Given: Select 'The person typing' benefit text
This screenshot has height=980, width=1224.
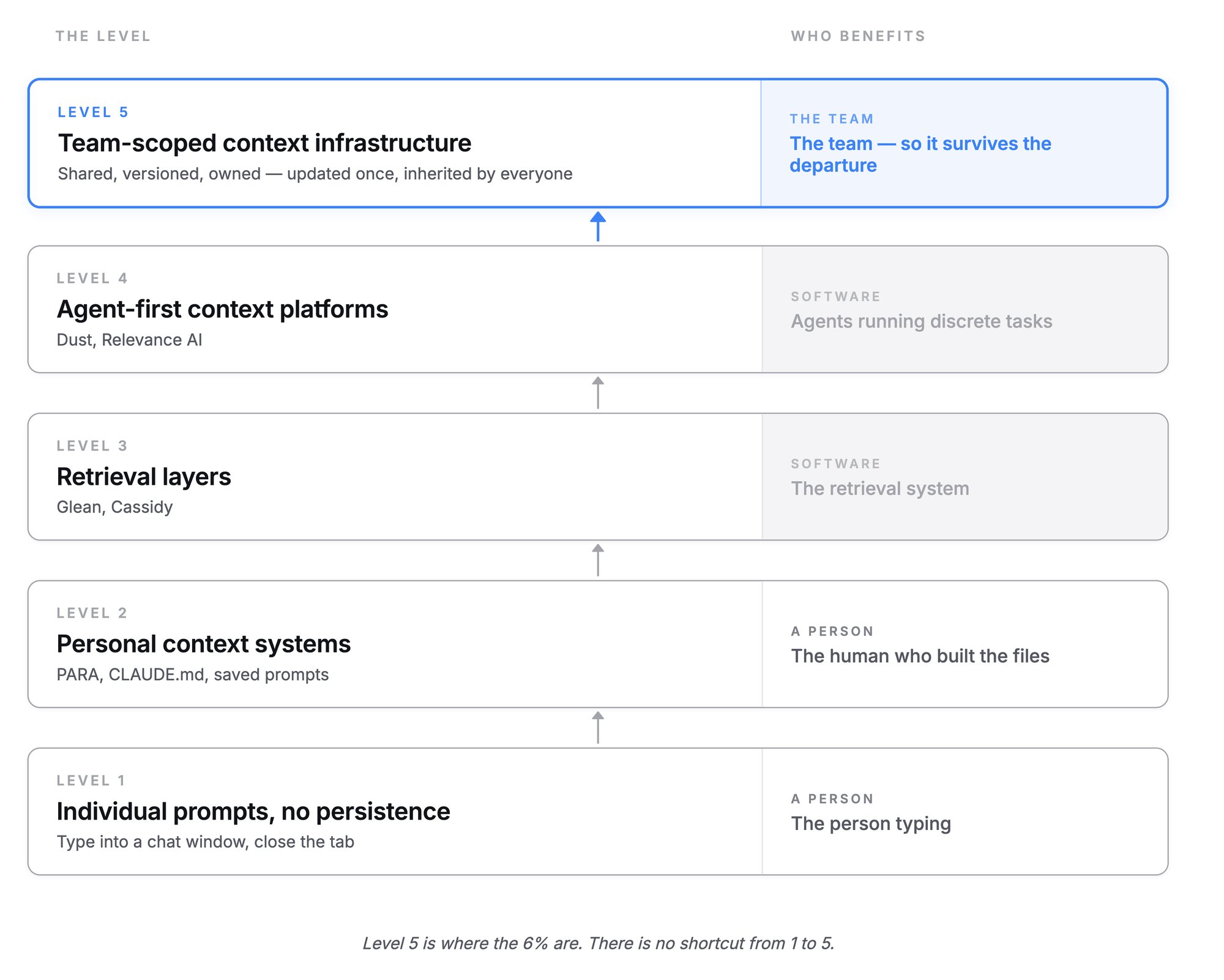Looking at the screenshot, I should click(871, 824).
